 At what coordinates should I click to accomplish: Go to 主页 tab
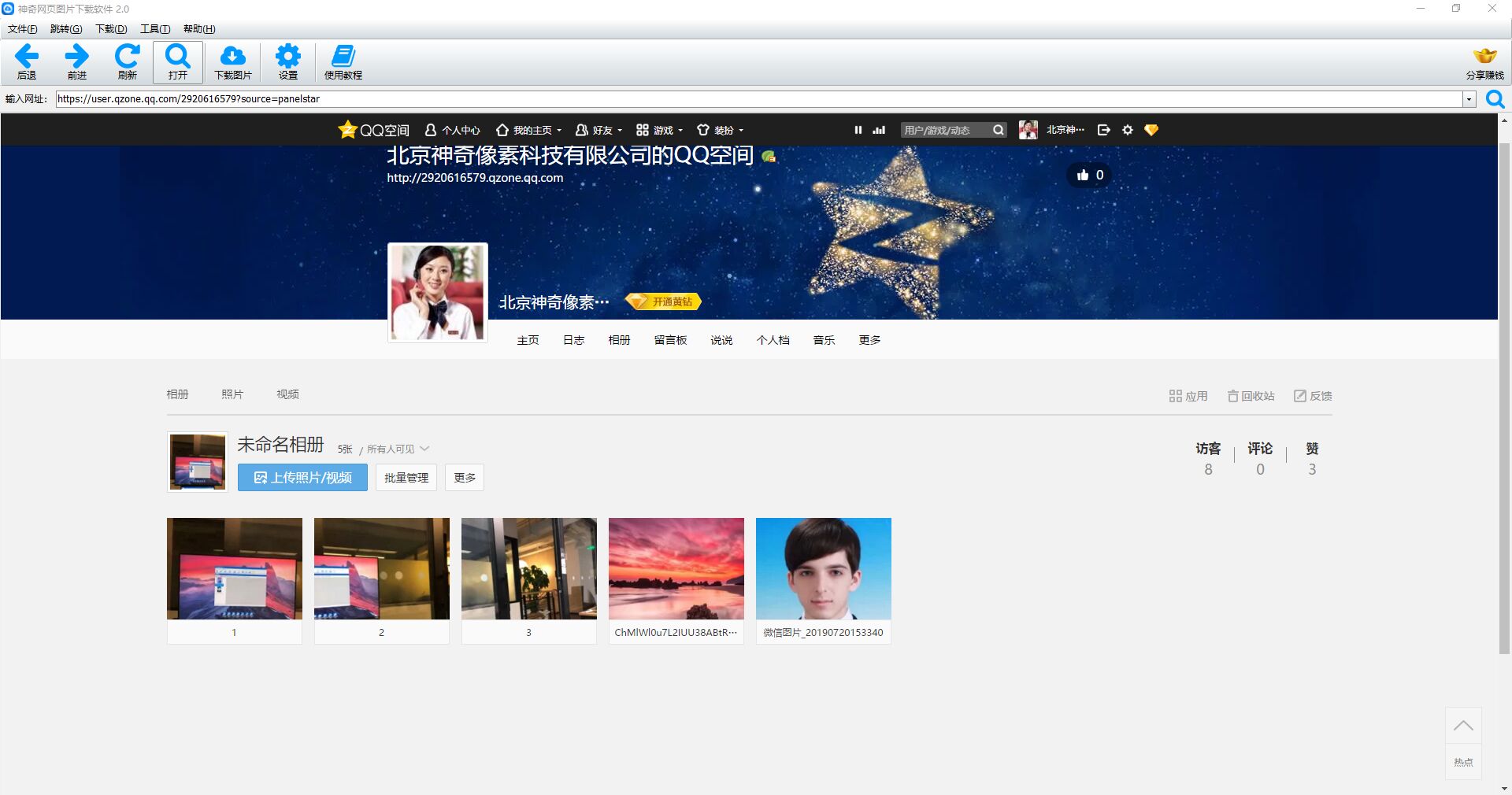[528, 340]
